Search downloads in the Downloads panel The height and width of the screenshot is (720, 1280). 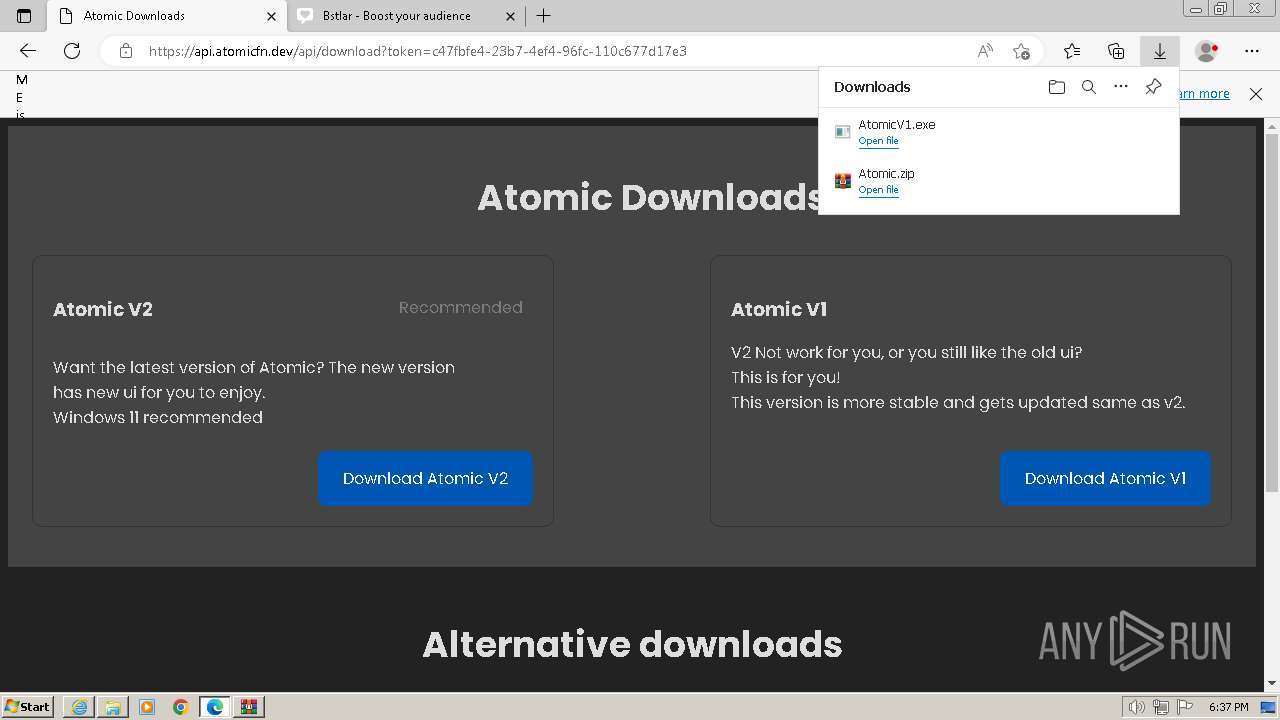[x=1089, y=87]
